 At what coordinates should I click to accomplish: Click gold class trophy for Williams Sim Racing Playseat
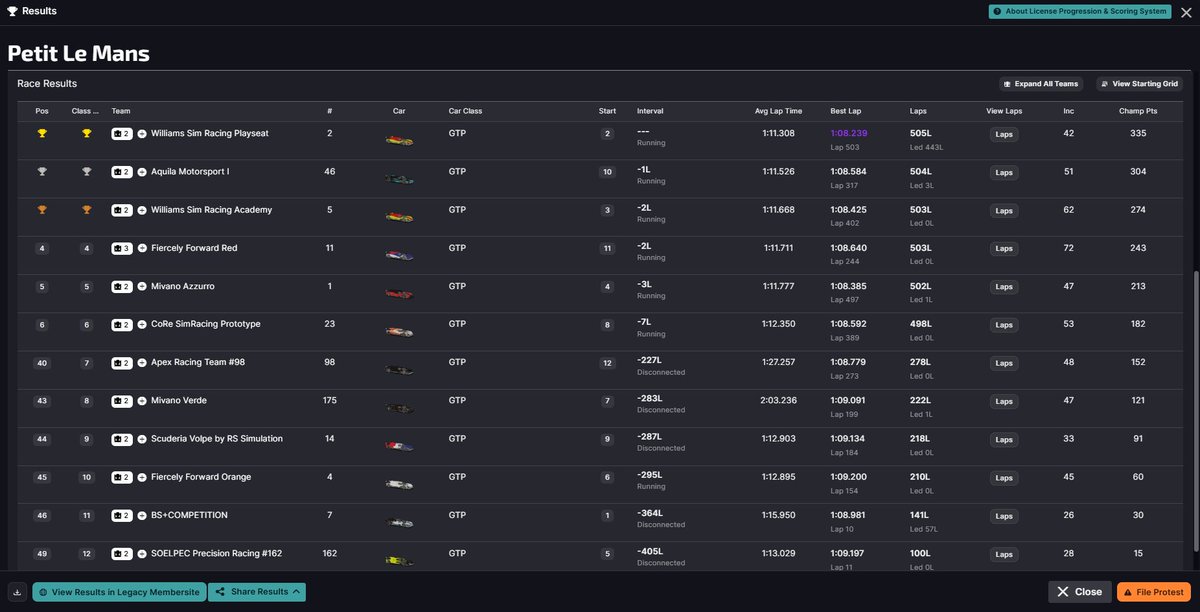pos(87,133)
